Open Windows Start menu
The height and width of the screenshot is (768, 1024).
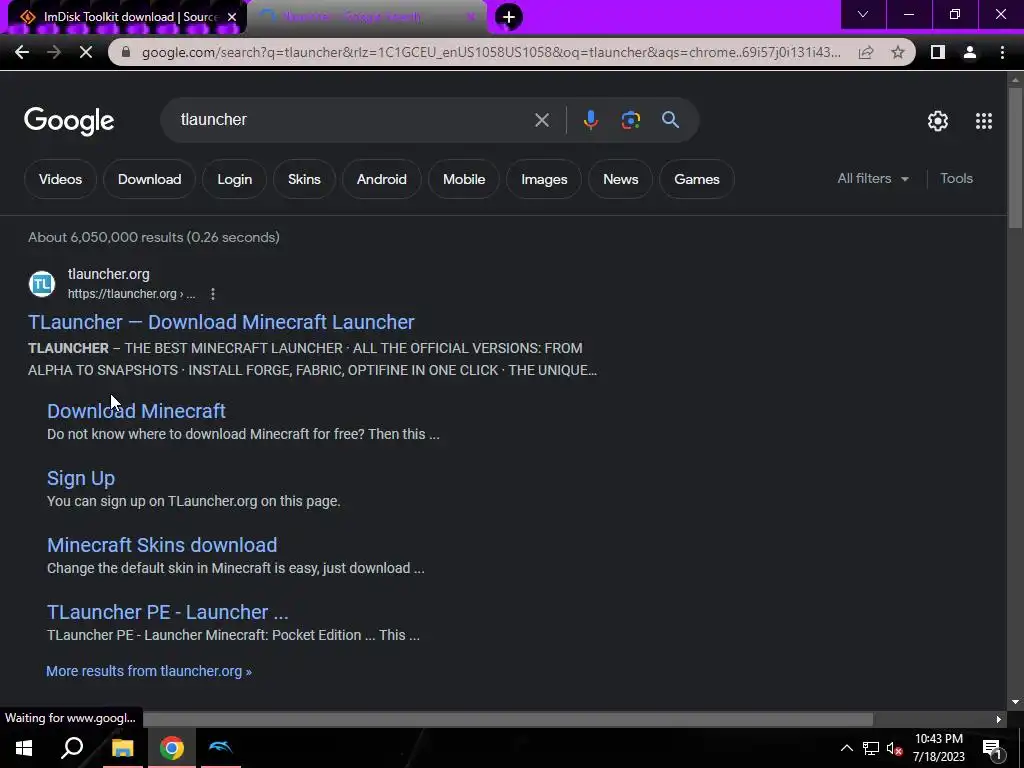24,748
